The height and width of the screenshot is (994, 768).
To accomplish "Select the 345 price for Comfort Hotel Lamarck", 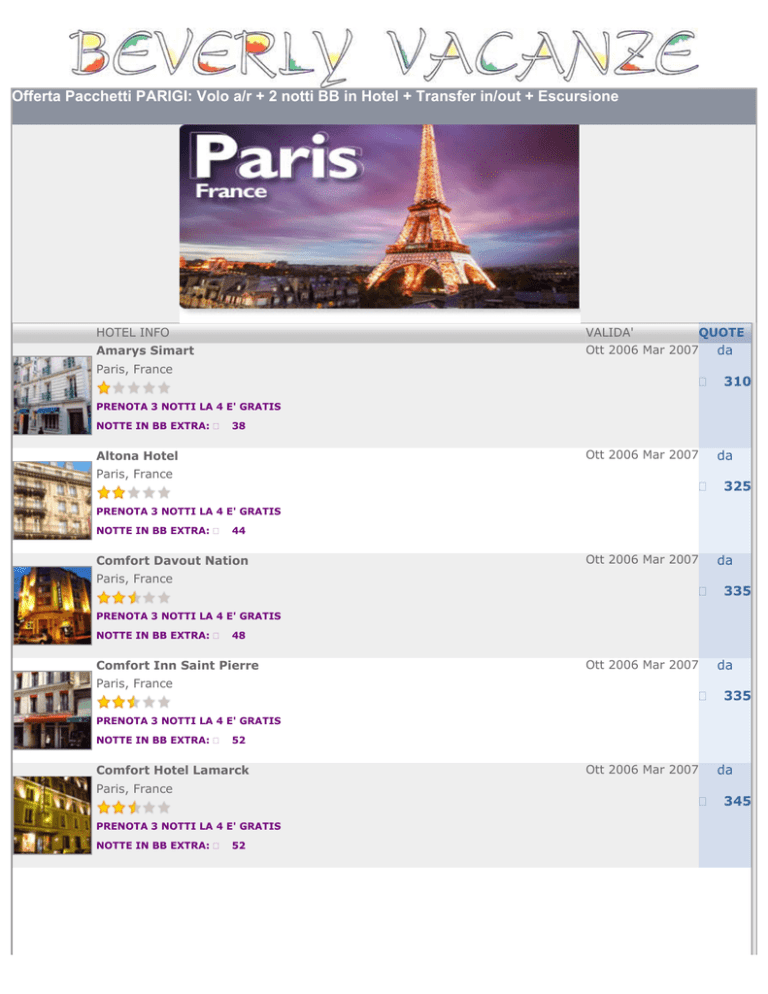I will point(737,802).
